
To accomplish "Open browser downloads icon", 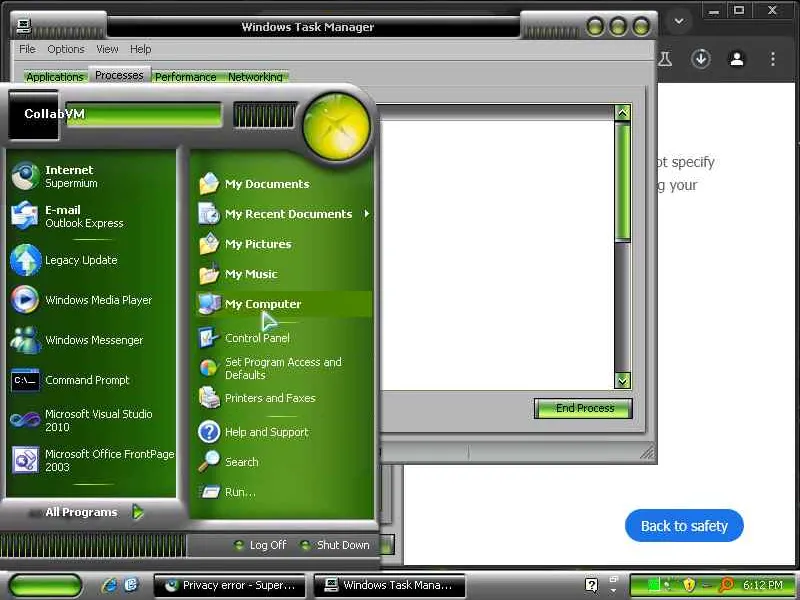I will point(701,59).
